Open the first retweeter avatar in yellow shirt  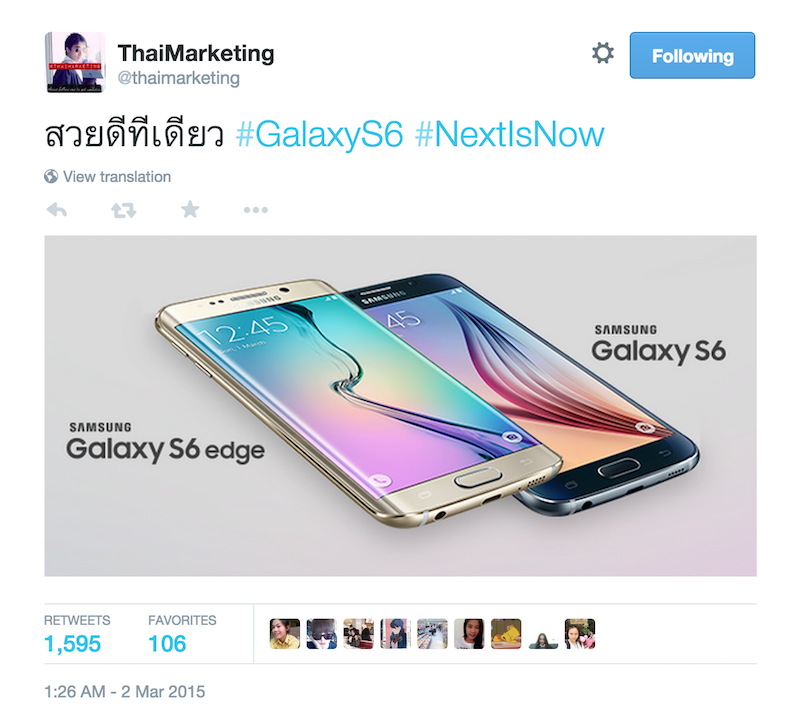285,634
